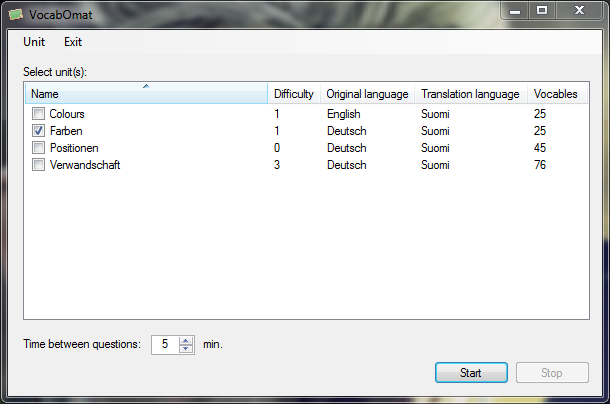Click difficulty value 3 for Verwandschaft
Image resolution: width=610 pixels, height=404 pixels.
pyautogui.click(x=277, y=165)
